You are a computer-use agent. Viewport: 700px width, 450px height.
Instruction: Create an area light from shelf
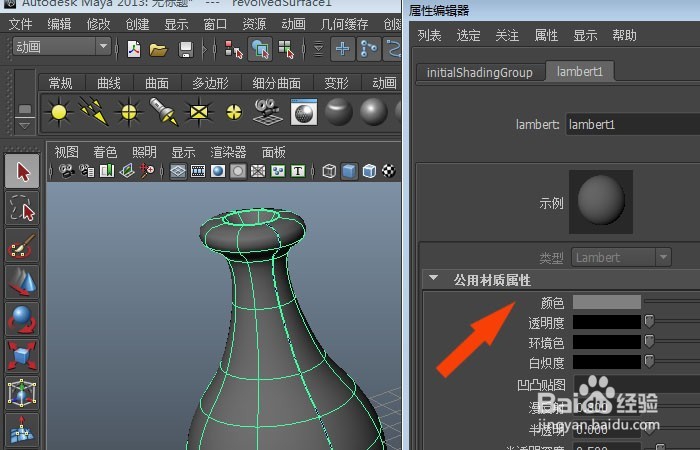[199, 112]
